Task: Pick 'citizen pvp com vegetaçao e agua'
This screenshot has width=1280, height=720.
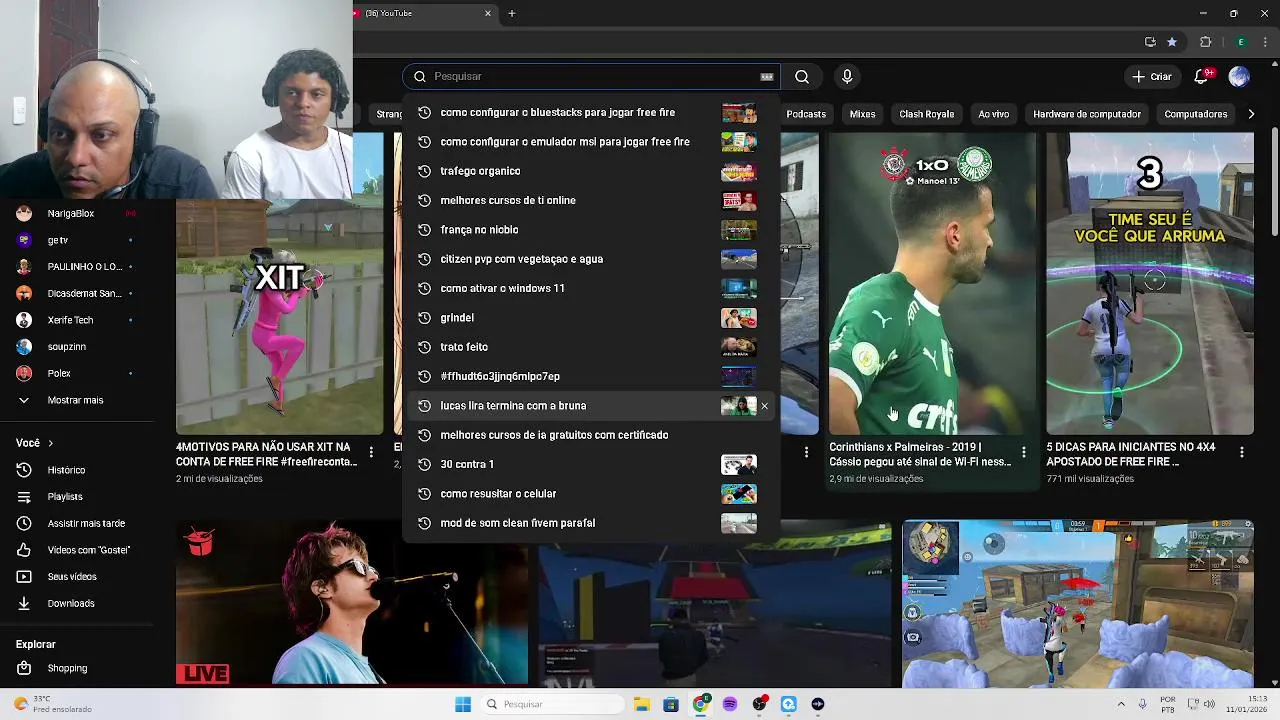Action: pos(591,259)
